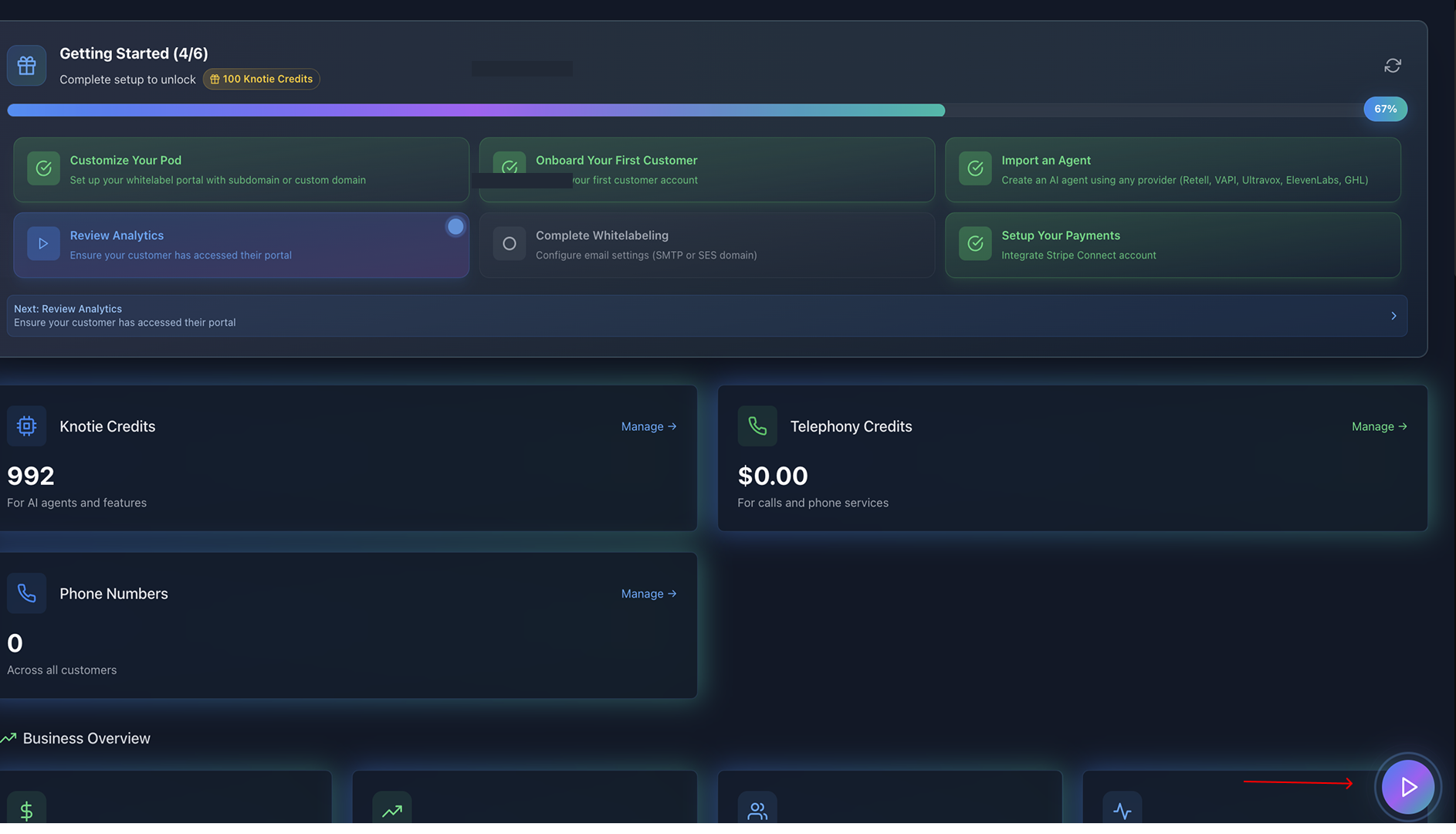Click the Onboard Your First Customer check icon
Screen dimensions: 1456x834
click(510, 166)
